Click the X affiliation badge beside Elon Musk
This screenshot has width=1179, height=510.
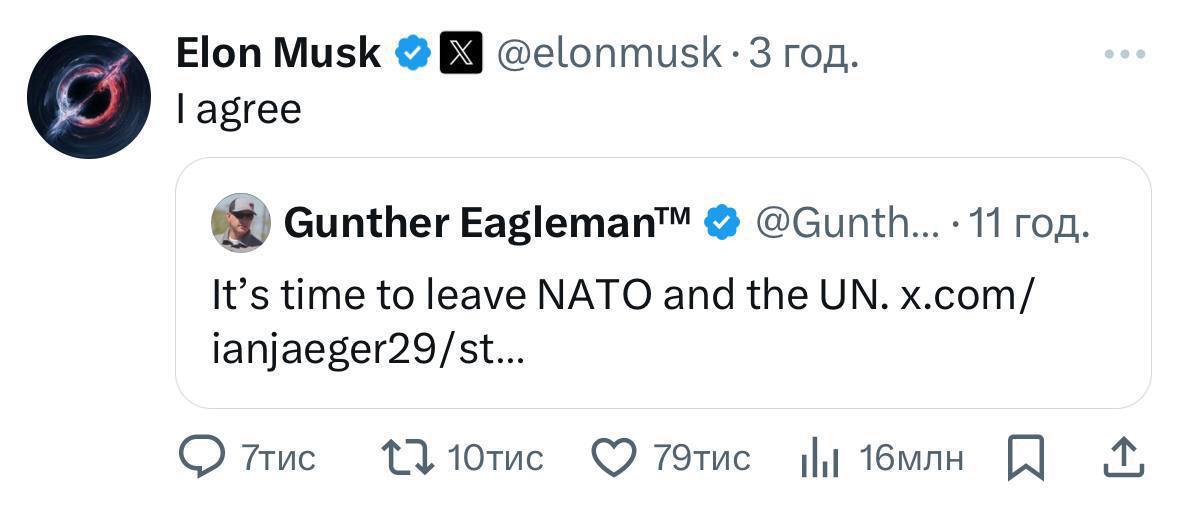tap(461, 53)
